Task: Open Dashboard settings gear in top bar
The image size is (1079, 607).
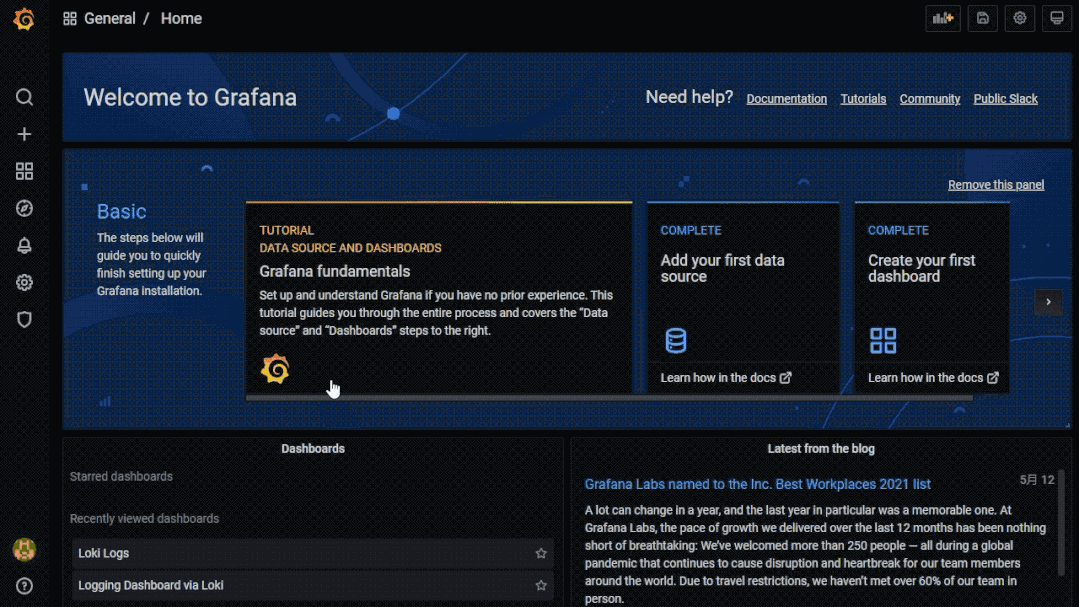Action: click(1020, 19)
